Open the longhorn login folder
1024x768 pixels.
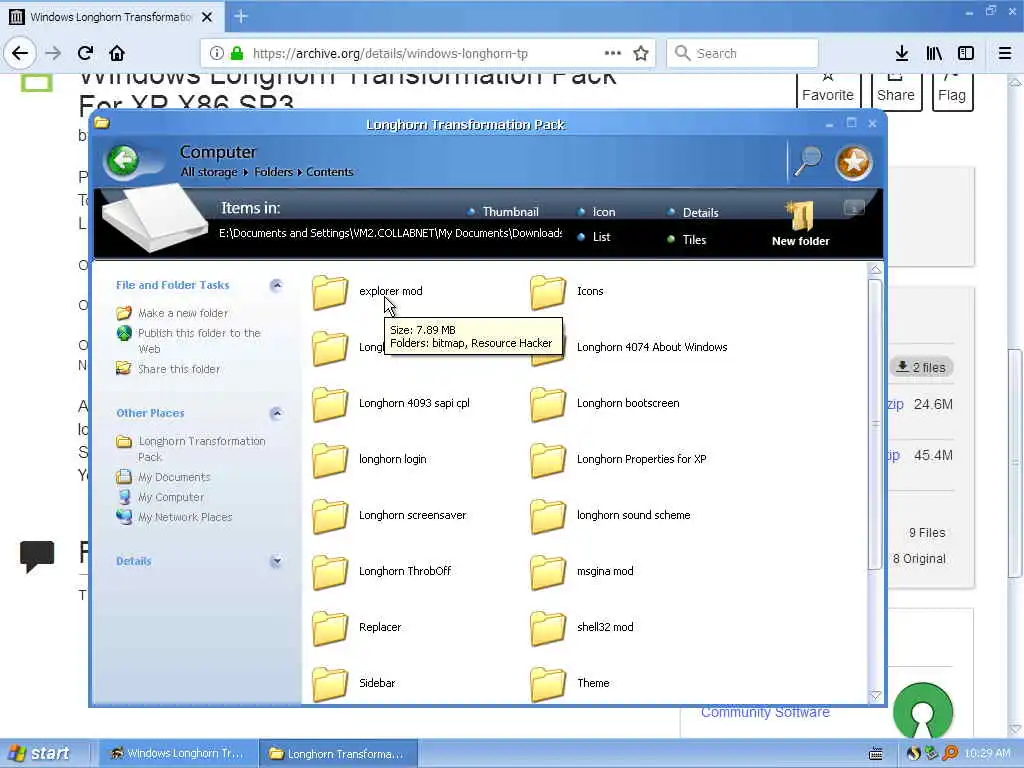point(370,459)
